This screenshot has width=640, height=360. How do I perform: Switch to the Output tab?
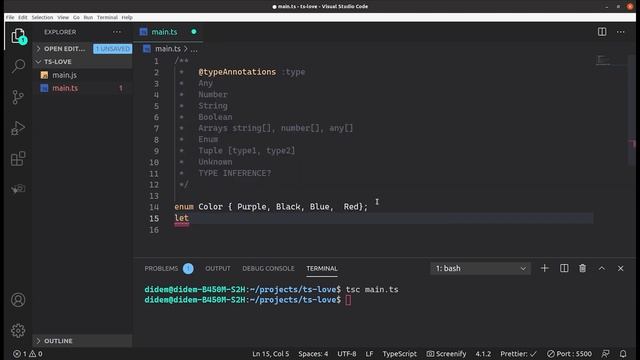coord(218,269)
